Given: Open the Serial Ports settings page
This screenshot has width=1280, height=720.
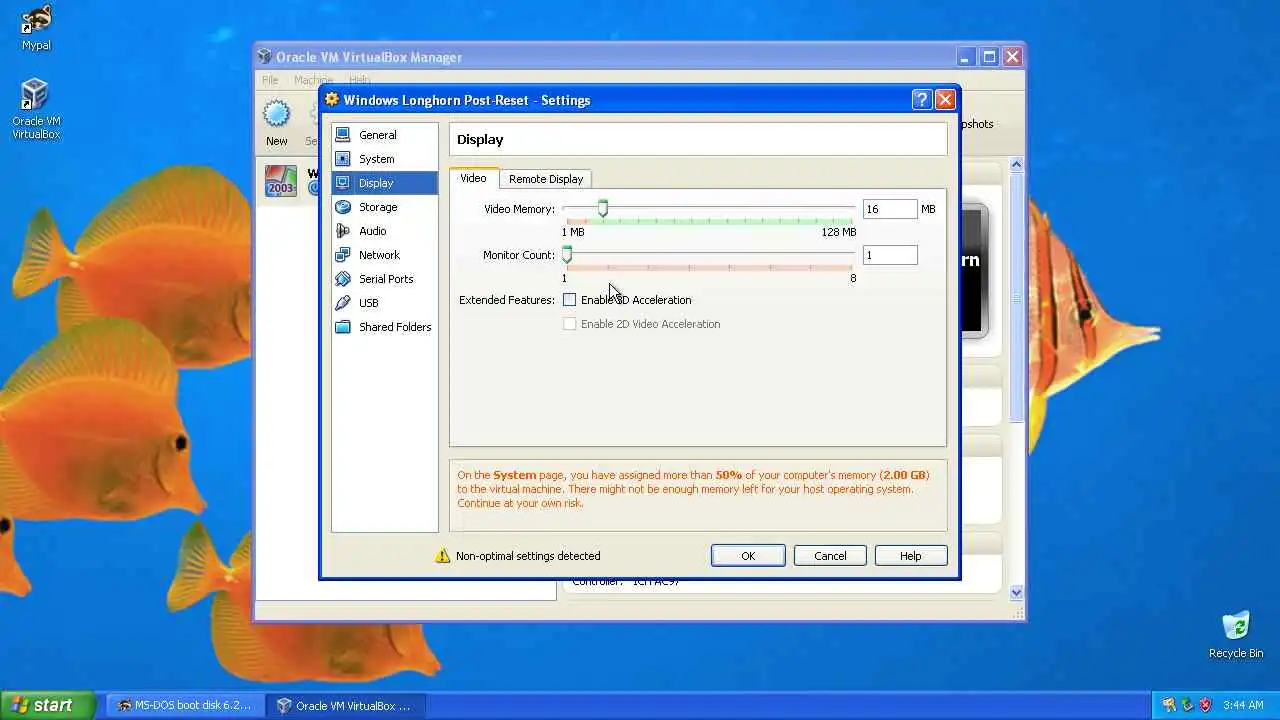Looking at the screenshot, I should point(384,279).
